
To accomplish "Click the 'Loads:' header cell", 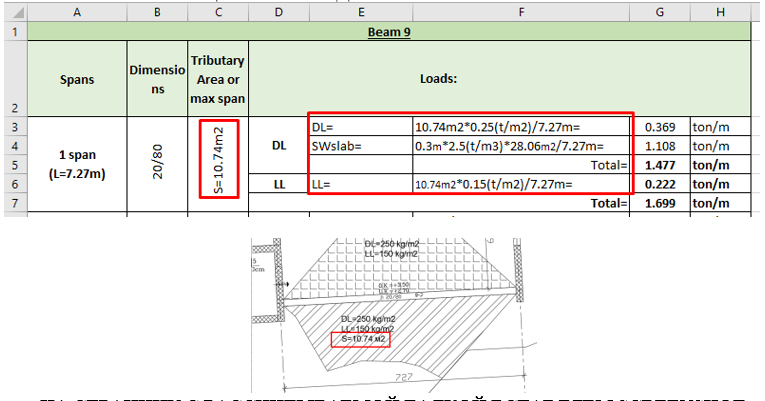I will pyautogui.click(x=439, y=78).
